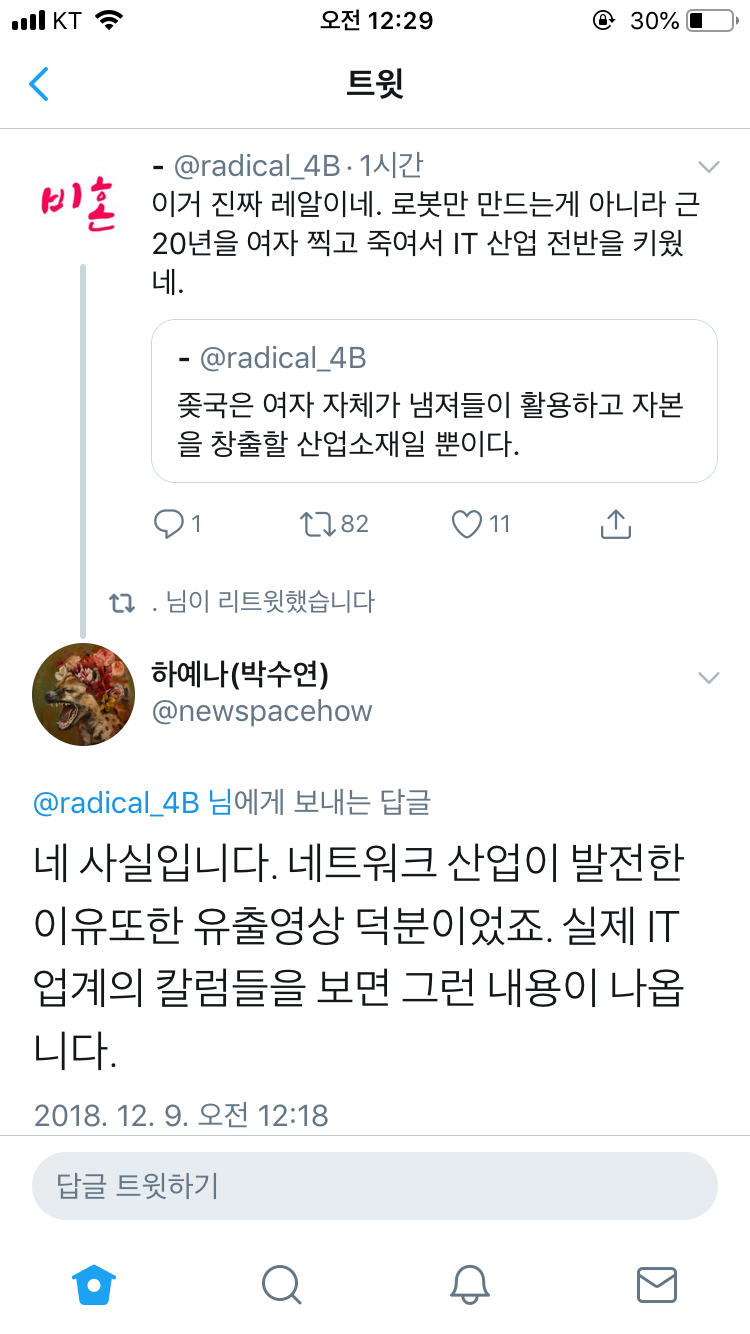Open the @newspacehow profile handle
This screenshot has height=1334, width=750.
click(x=262, y=711)
